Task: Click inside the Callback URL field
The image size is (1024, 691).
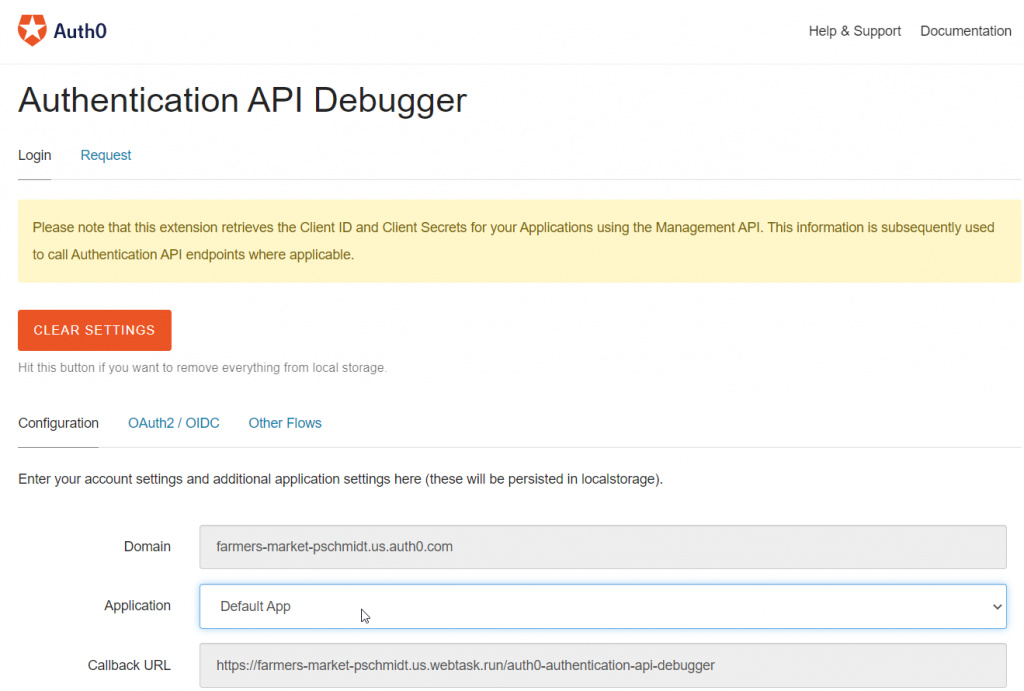Action: pyautogui.click(x=600, y=665)
